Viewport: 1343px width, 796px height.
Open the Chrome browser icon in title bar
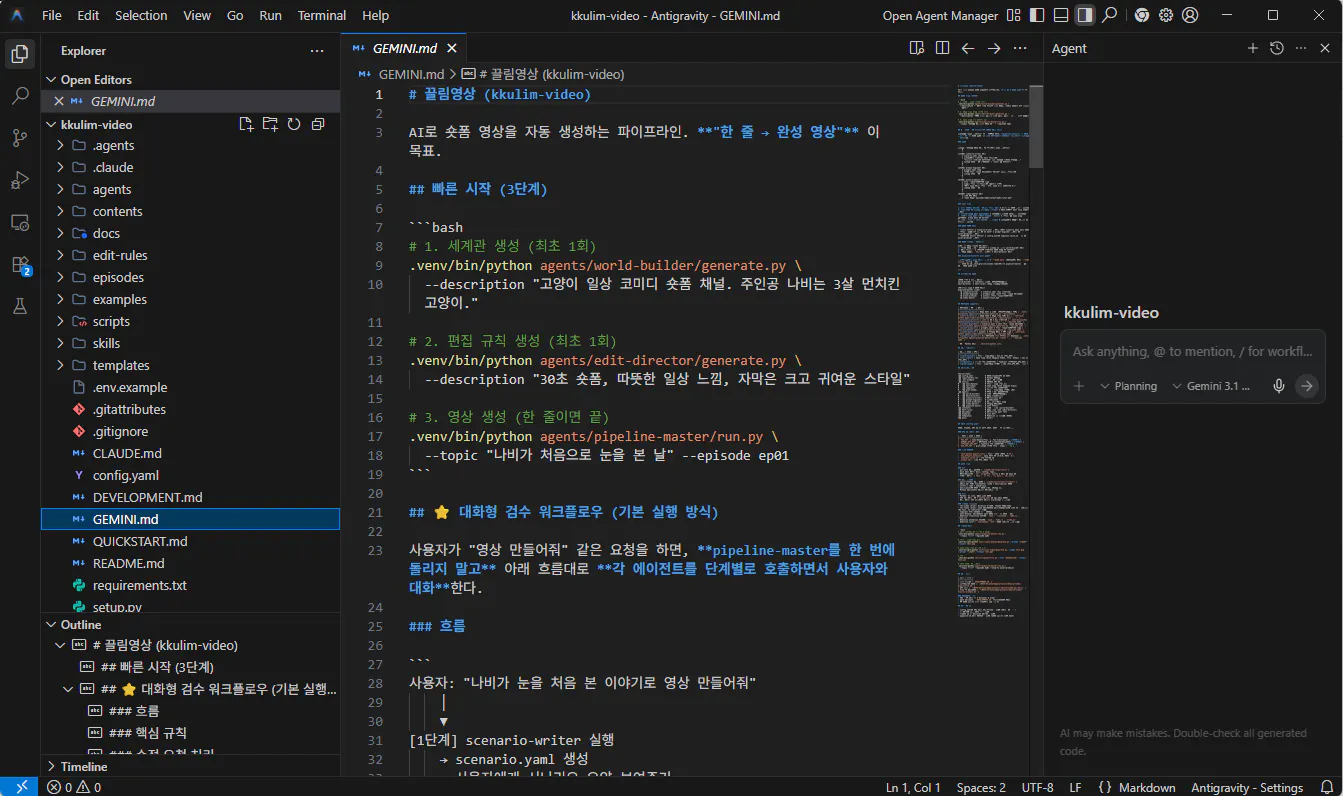pos(1142,15)
